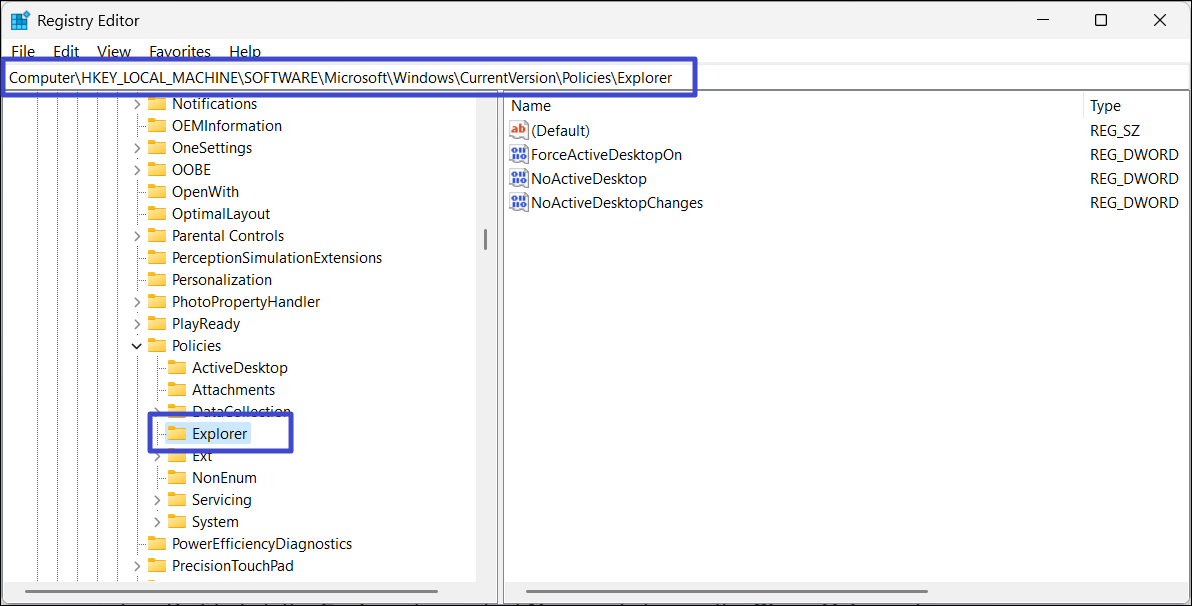Screen dimensions: 1192x606
Task: Click the Explorer folder icon
Action: coord(177,433)
